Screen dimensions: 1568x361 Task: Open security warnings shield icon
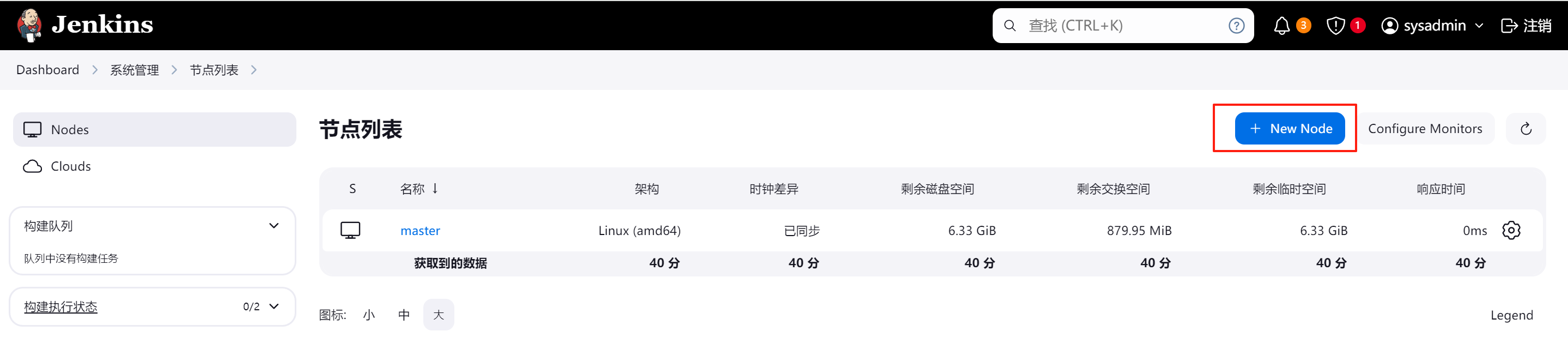tap(1335, 26)
